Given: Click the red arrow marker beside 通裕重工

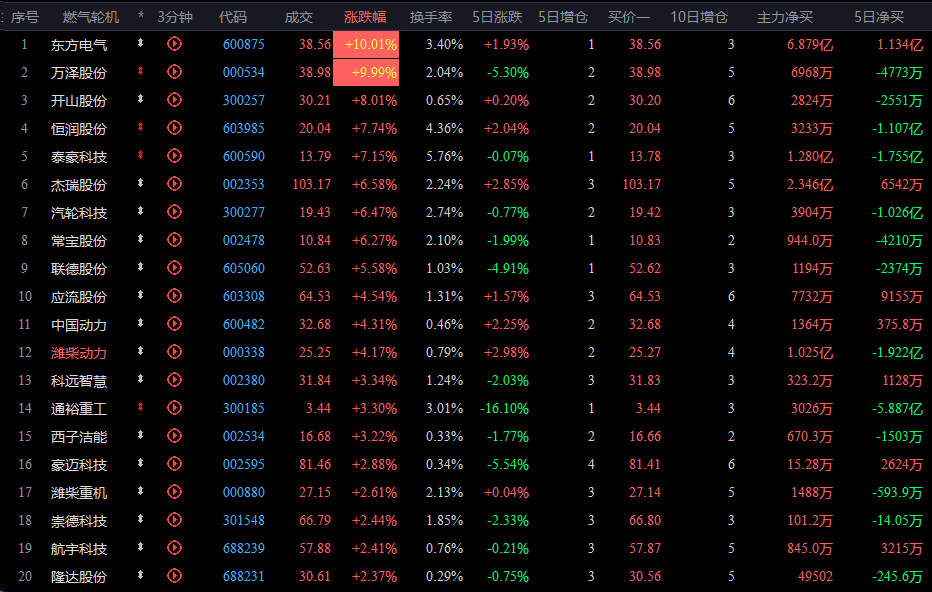Looking at the screenshot, I should 141,408.
